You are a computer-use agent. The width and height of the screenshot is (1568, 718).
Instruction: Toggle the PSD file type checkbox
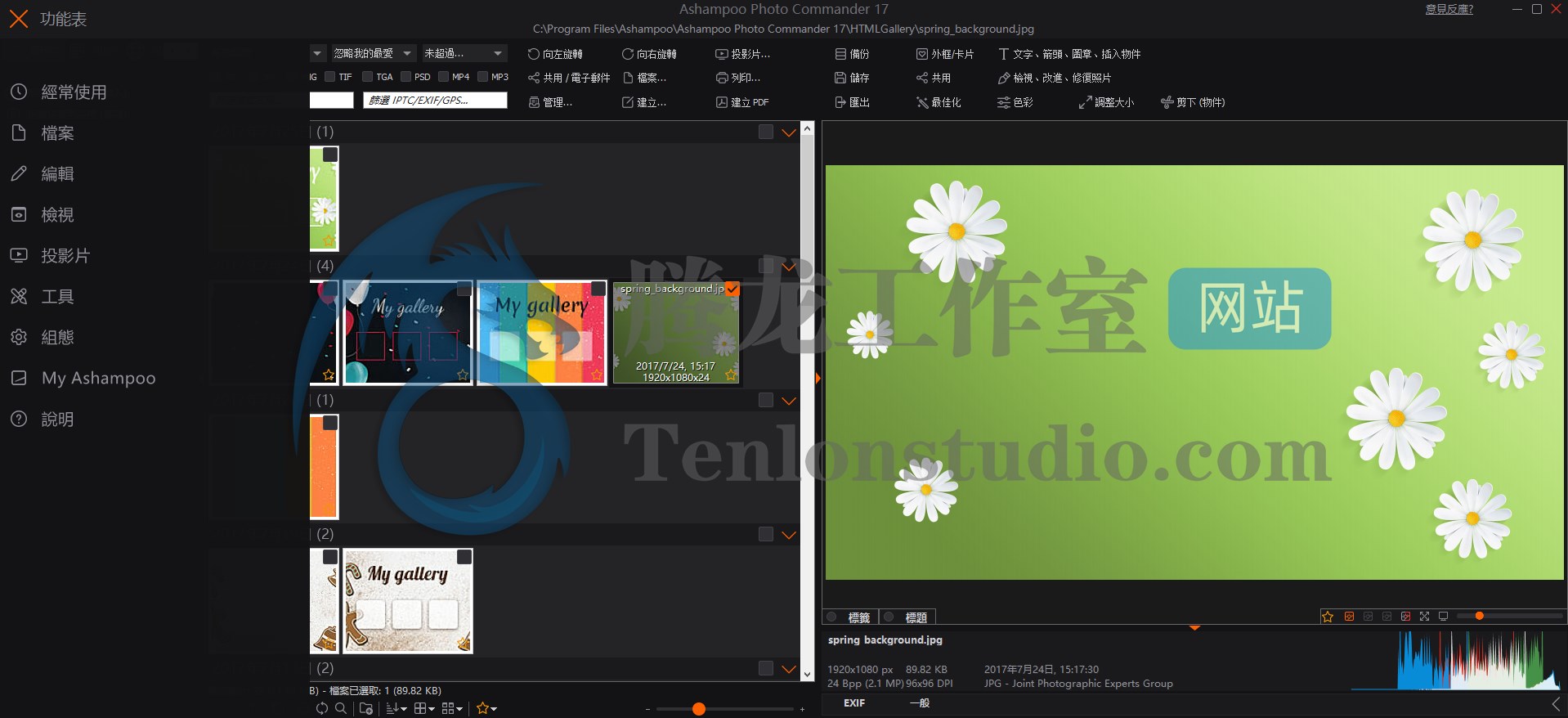click(x=406, y=77)
